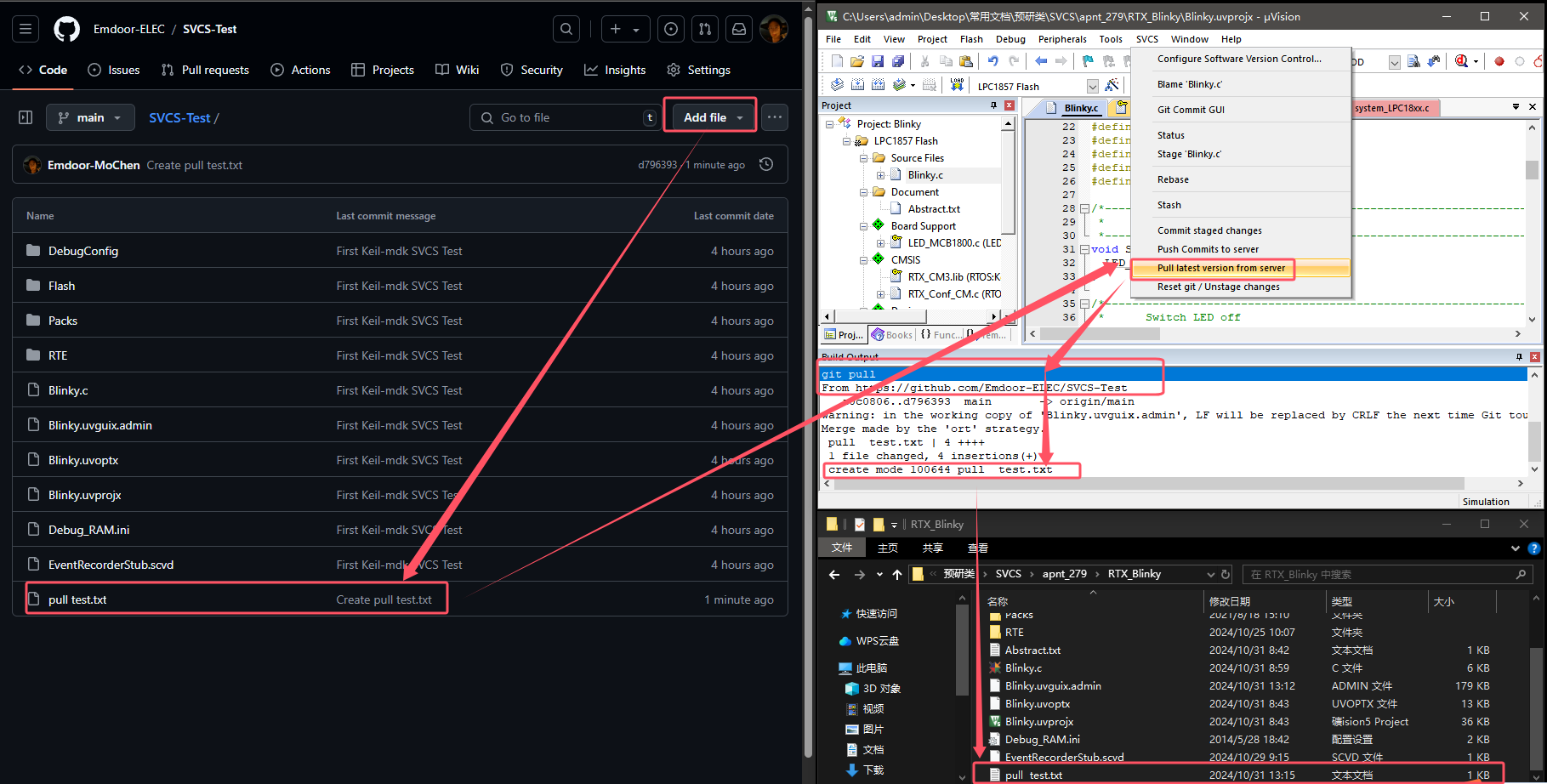Switch to the Pull requests repository tab

pyautogui.click(x=205, y=70)
